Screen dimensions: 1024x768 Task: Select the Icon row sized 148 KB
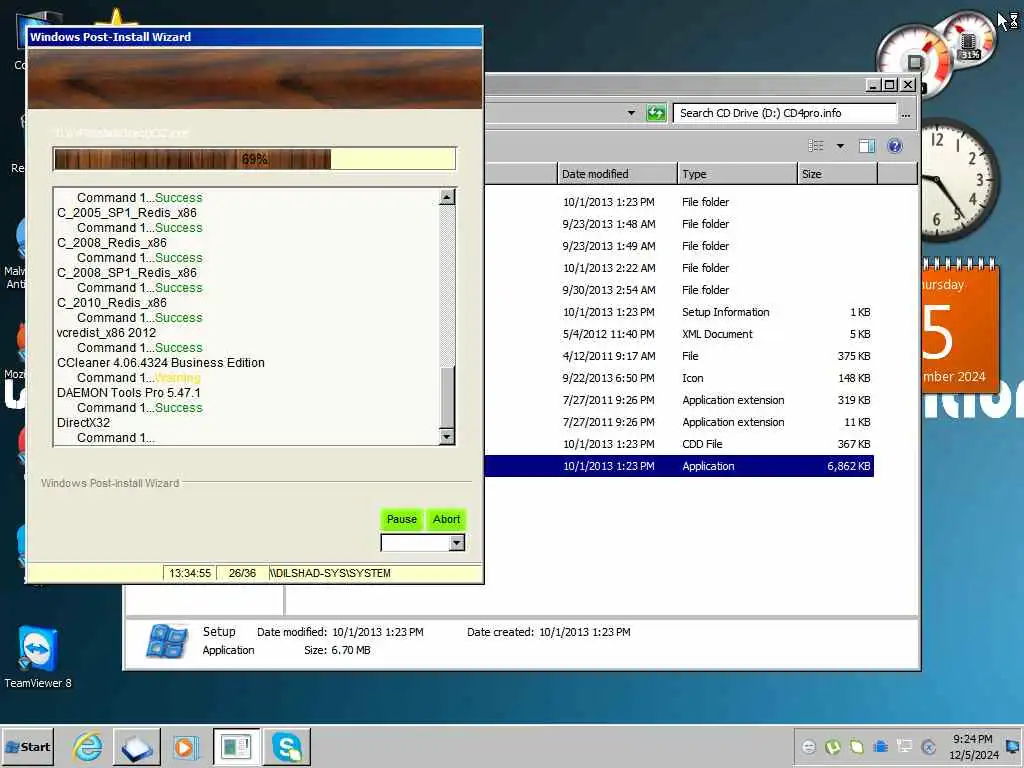[679, 378]
